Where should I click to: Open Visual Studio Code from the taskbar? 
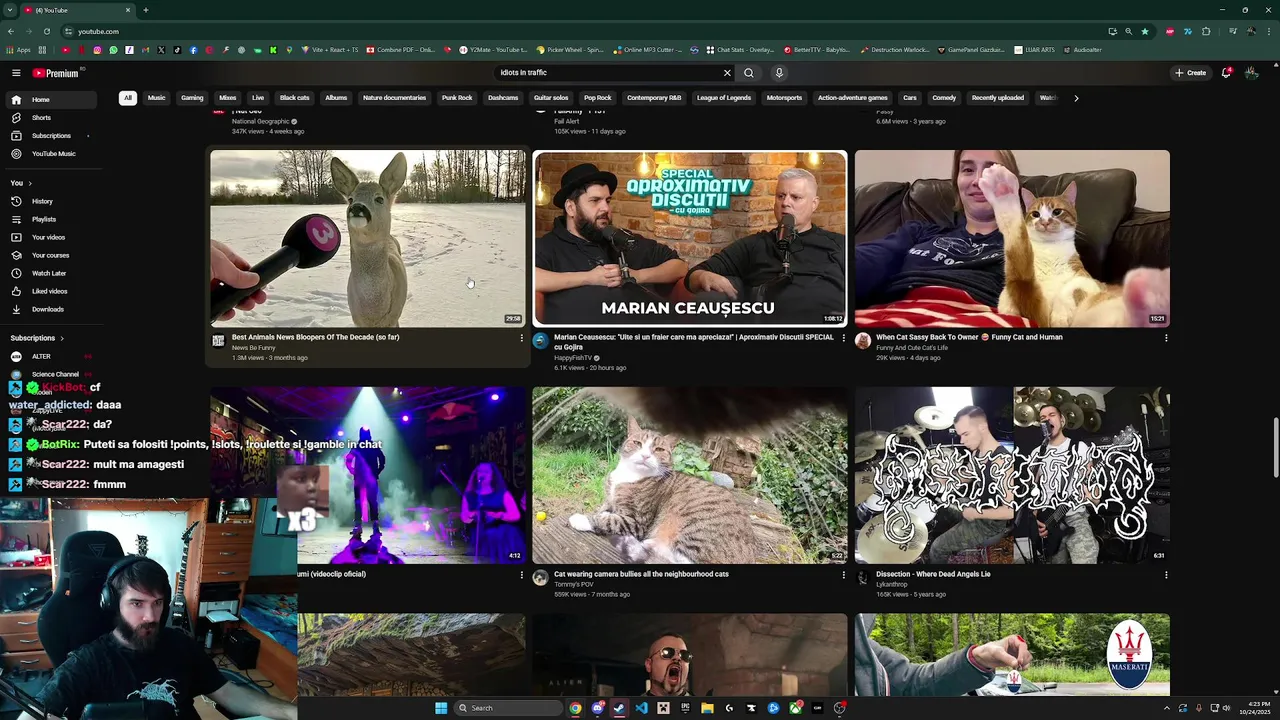(641, 708)
